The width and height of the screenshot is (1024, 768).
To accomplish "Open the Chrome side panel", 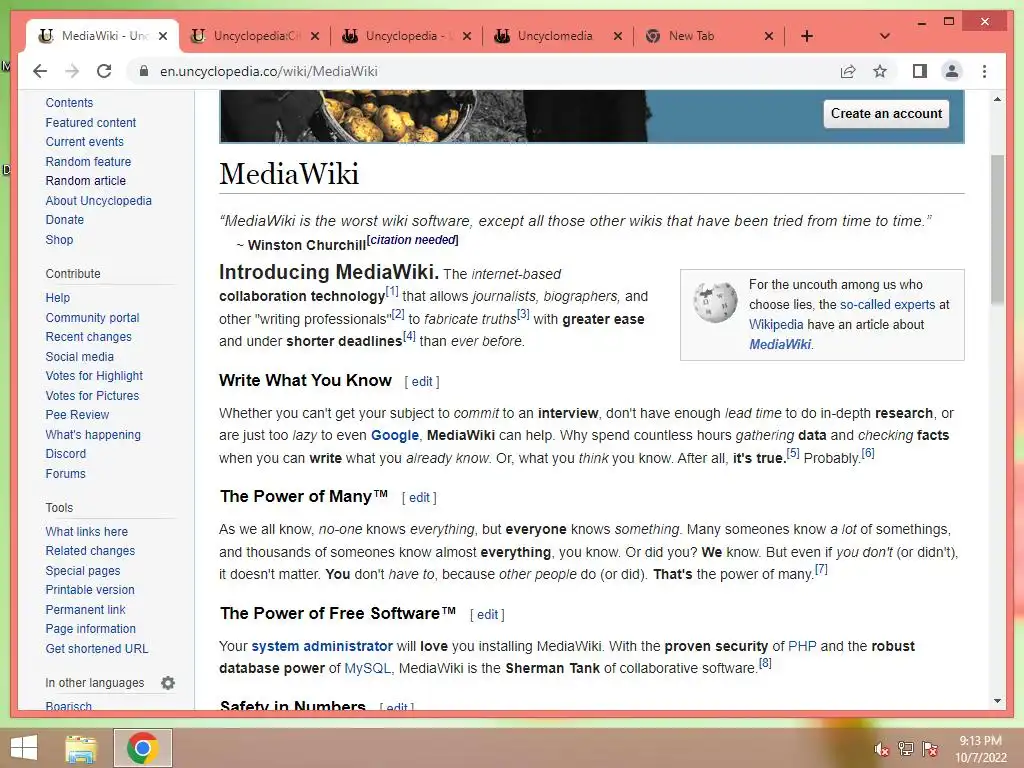I will click(920, 71).
